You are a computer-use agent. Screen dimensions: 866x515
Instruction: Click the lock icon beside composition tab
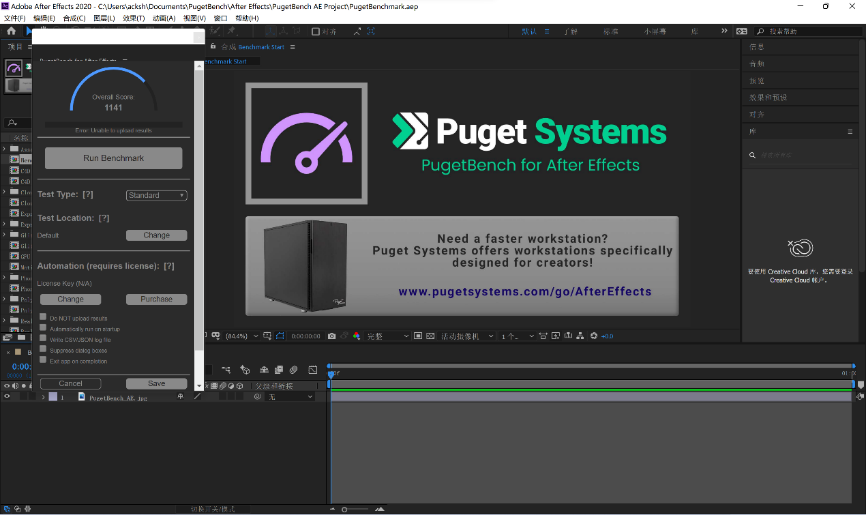[x=213, y=46]
